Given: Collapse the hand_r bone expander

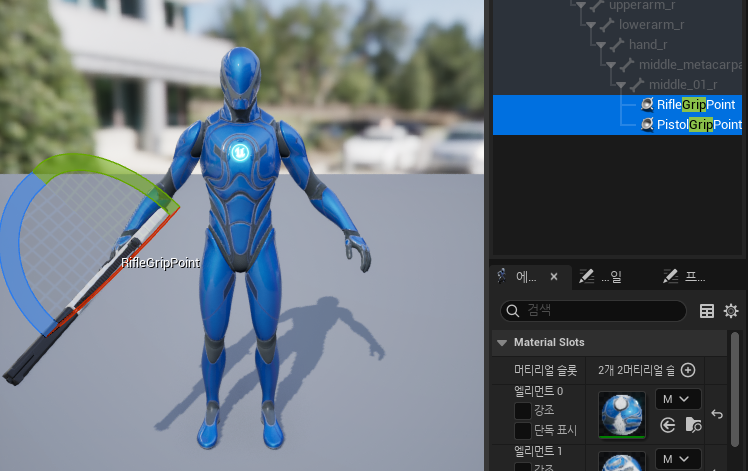Looking at the screenshot, I should point(601,45).
